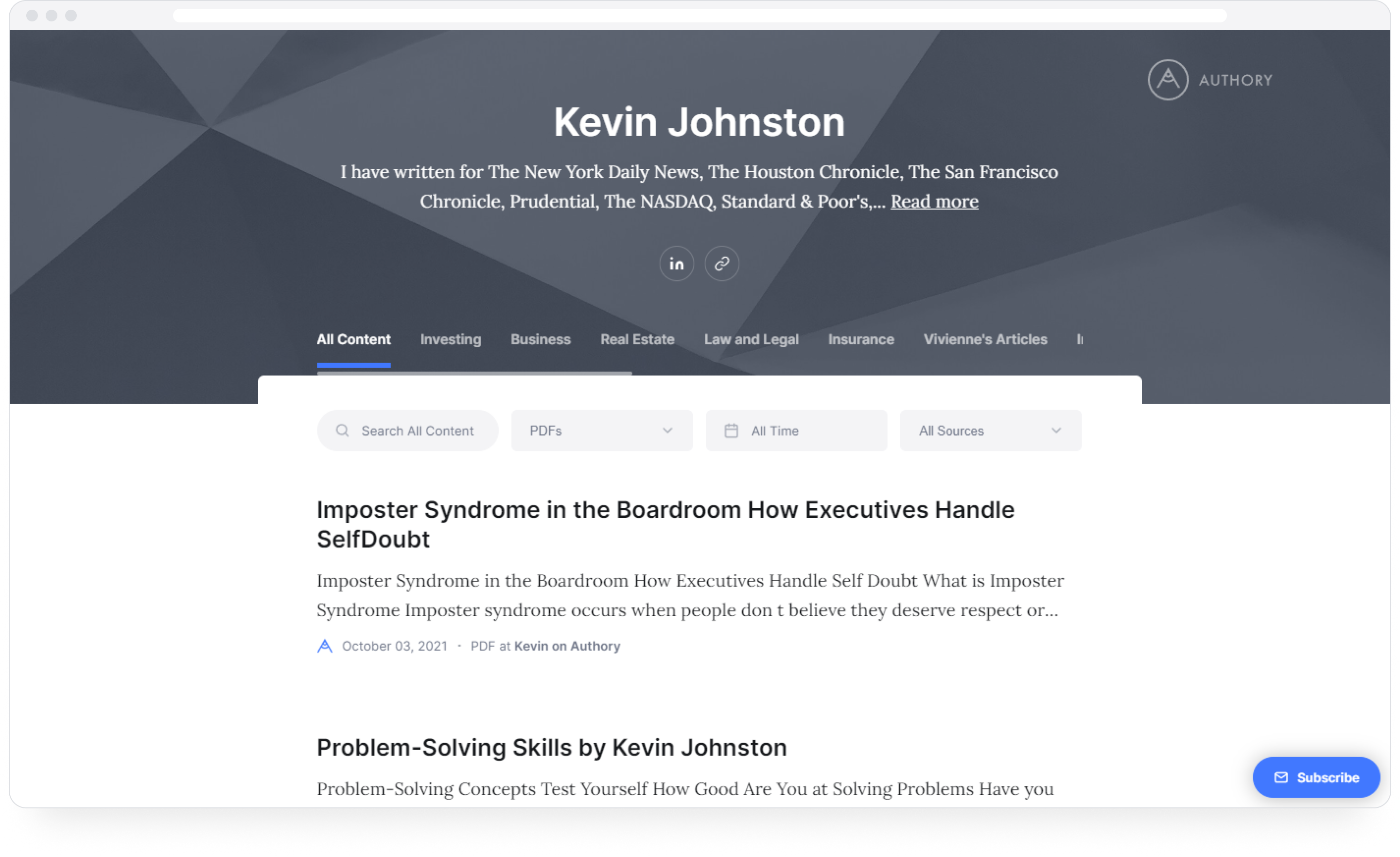Click Problem-Solving Skills article title
This screenshot has width=1400, height=857.
551,748
